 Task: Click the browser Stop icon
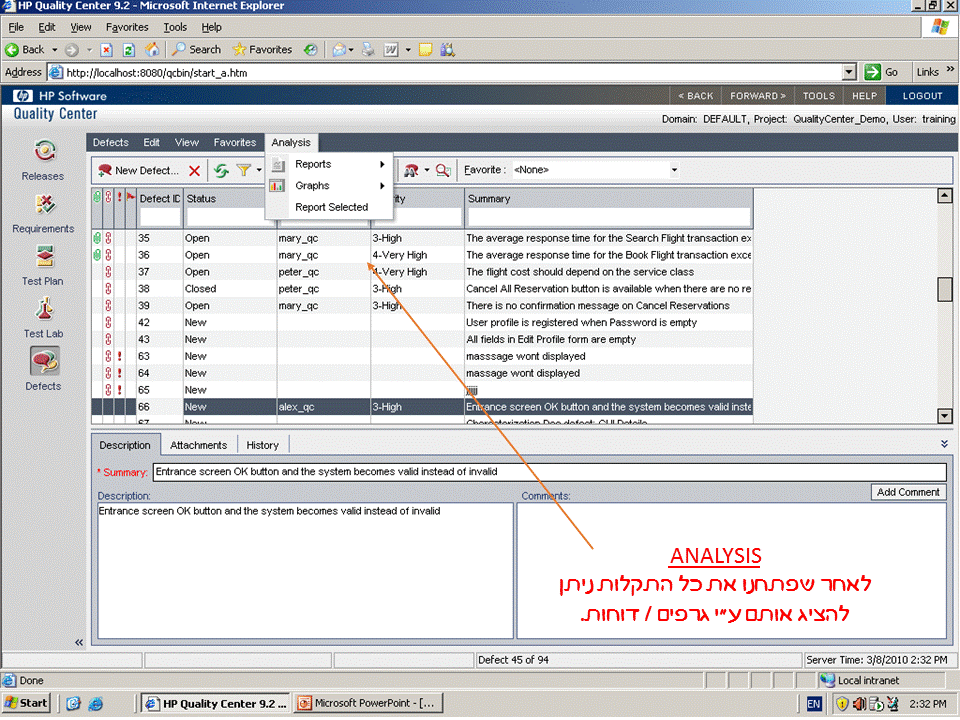(107, 50)
